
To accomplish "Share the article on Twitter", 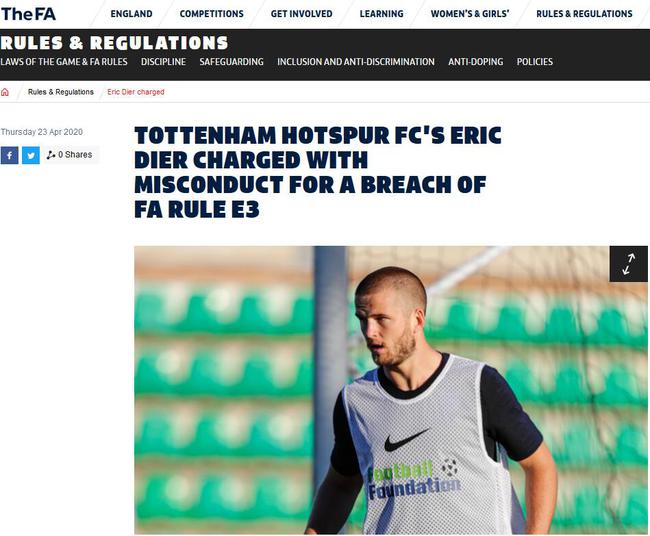I will tap(31, 155).
